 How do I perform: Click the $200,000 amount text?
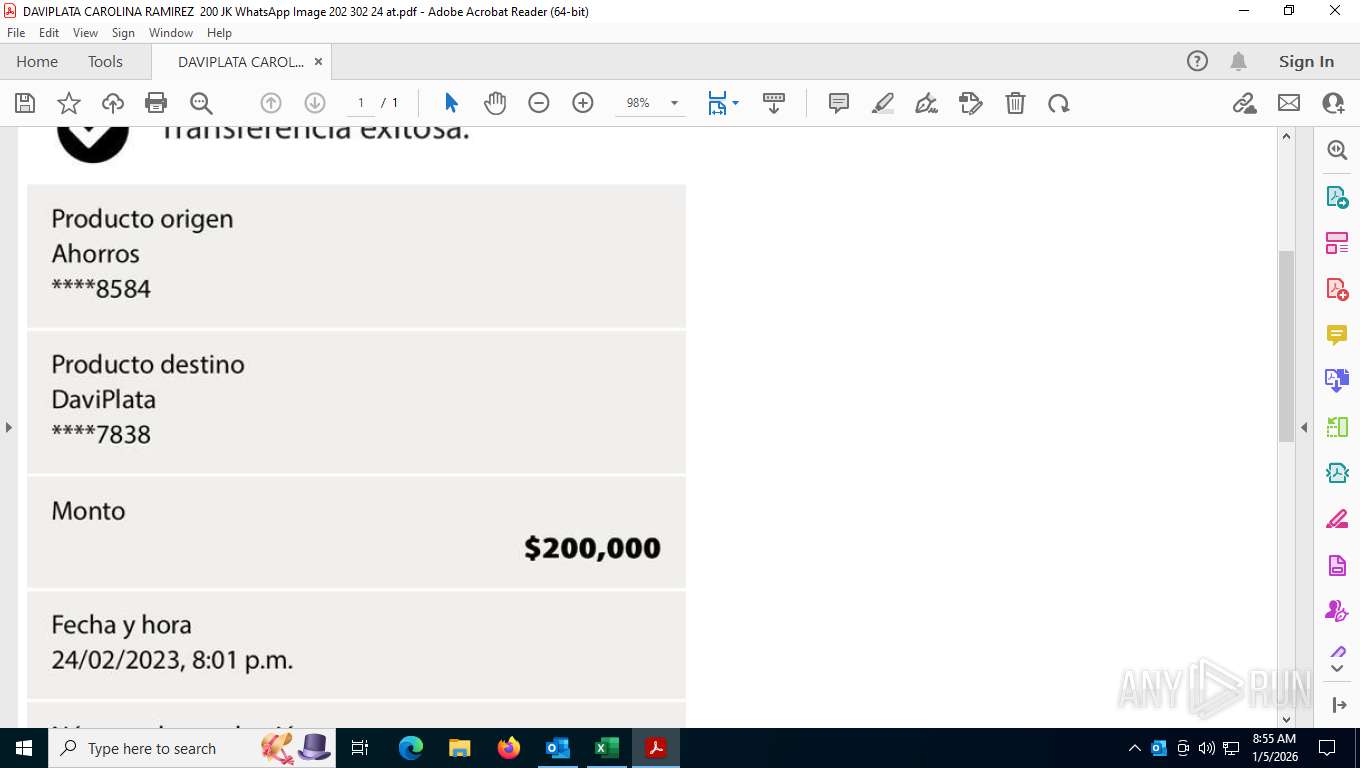[x=592, y=548]
